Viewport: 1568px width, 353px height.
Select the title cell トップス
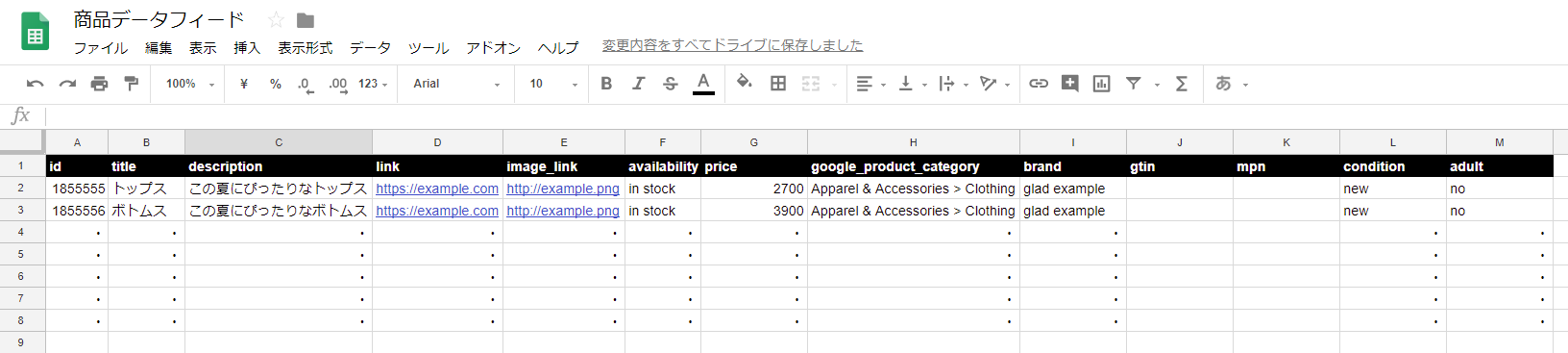[x=146, y=189]
